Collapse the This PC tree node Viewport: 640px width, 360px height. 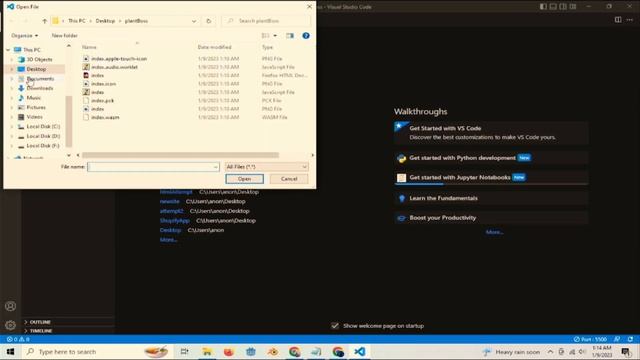(x=8, y=50)
